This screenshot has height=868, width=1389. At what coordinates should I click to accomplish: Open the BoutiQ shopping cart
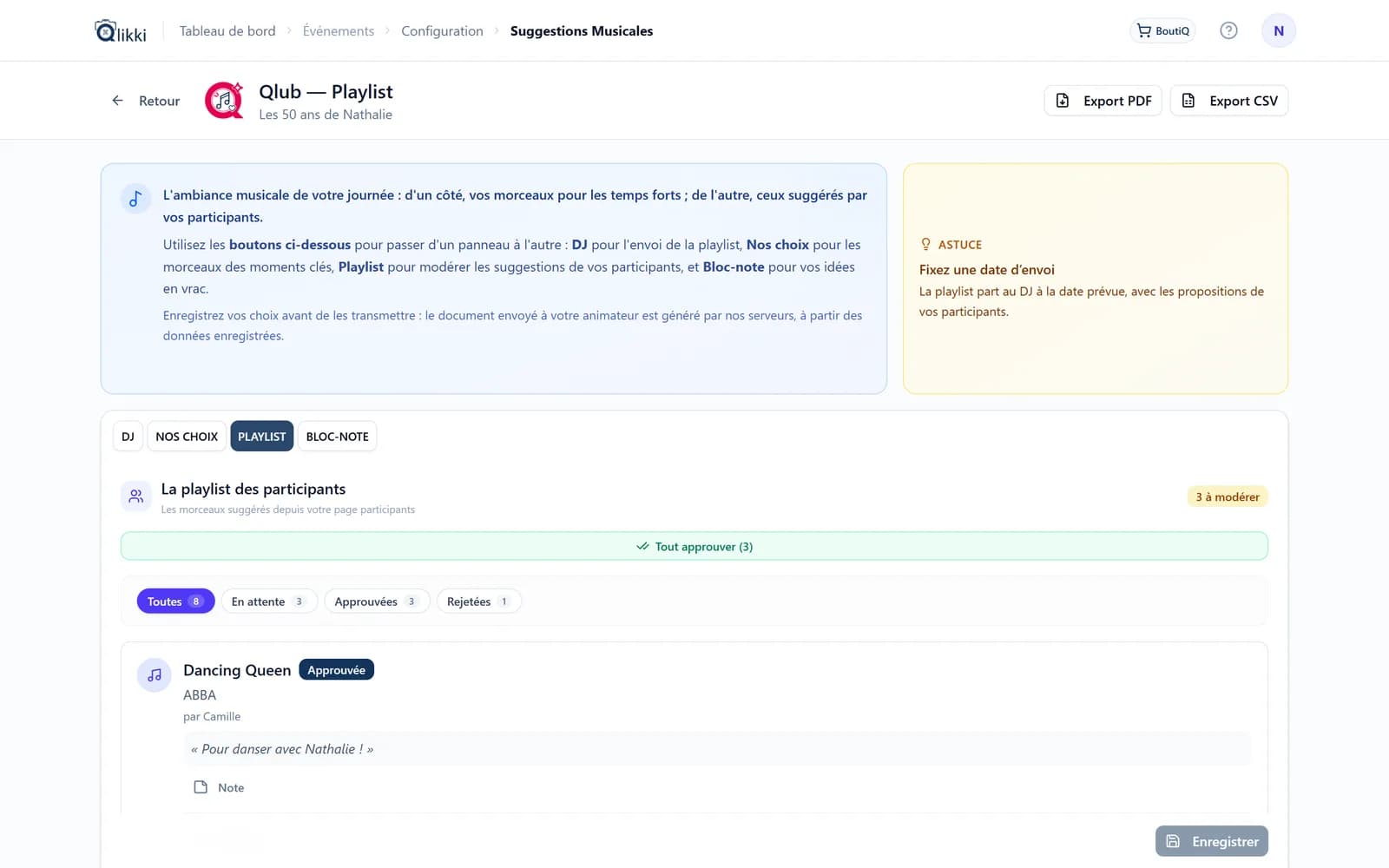[x=1162, y=30]
